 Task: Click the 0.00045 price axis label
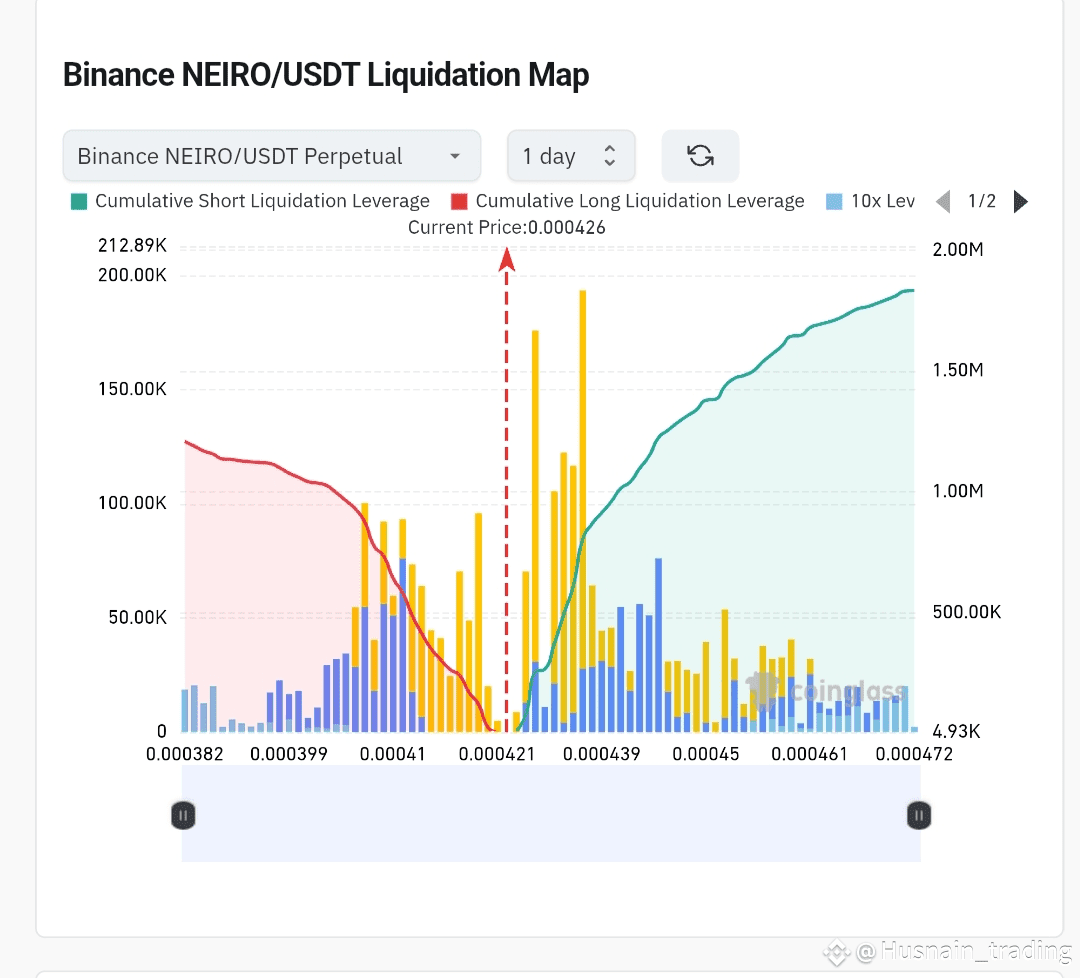tap(705, 754)
